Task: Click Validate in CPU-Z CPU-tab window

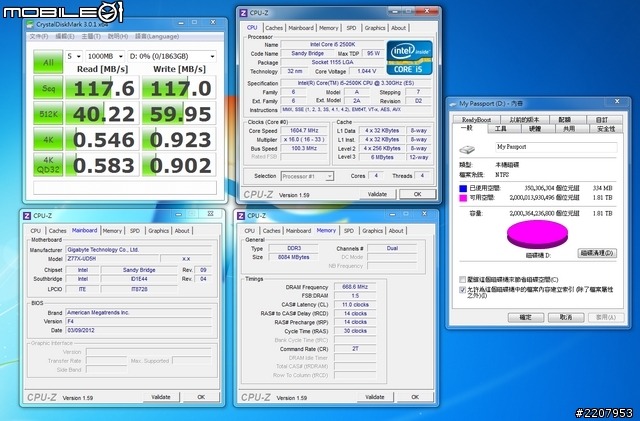Action: (377, 194)
